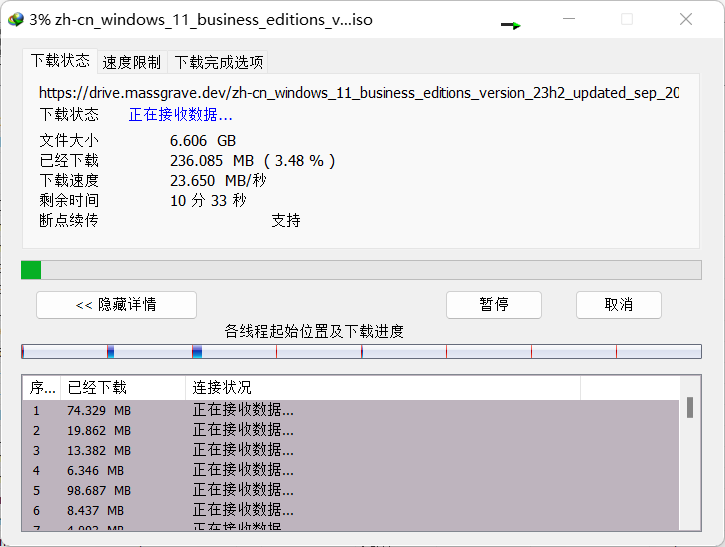Minimize the download window

[x=569, y=19]
